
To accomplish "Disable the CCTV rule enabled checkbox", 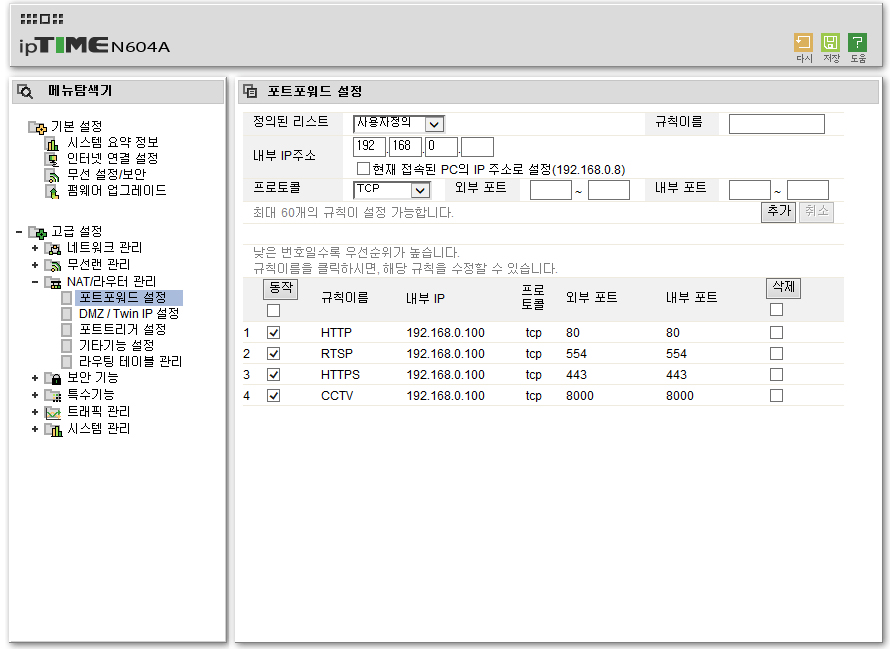I will (273, 396).
